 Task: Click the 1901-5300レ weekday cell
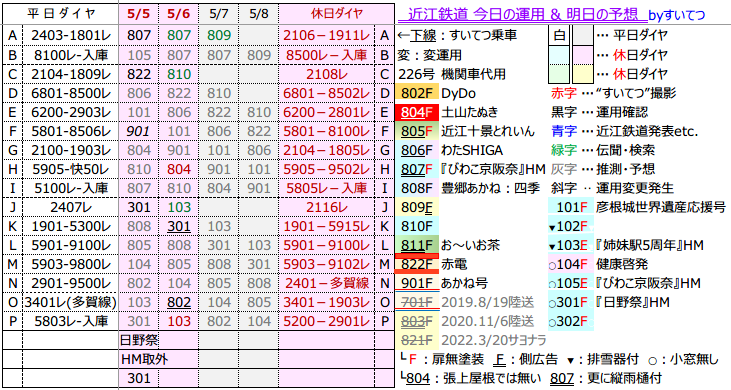pyautogui.click(x=70, y=226)
